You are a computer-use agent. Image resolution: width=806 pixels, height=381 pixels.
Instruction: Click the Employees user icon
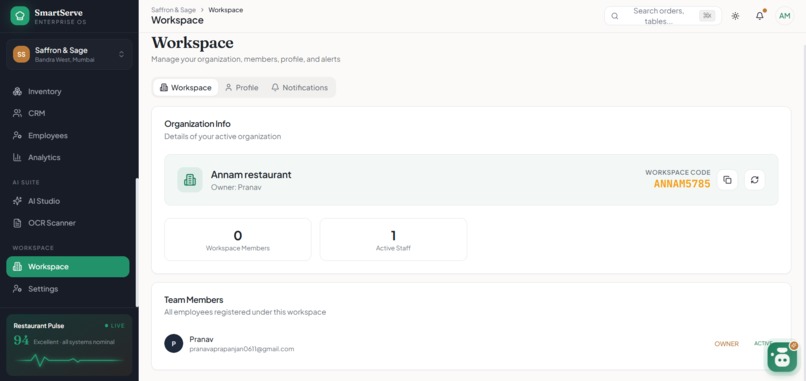click(x=17, y=136)
